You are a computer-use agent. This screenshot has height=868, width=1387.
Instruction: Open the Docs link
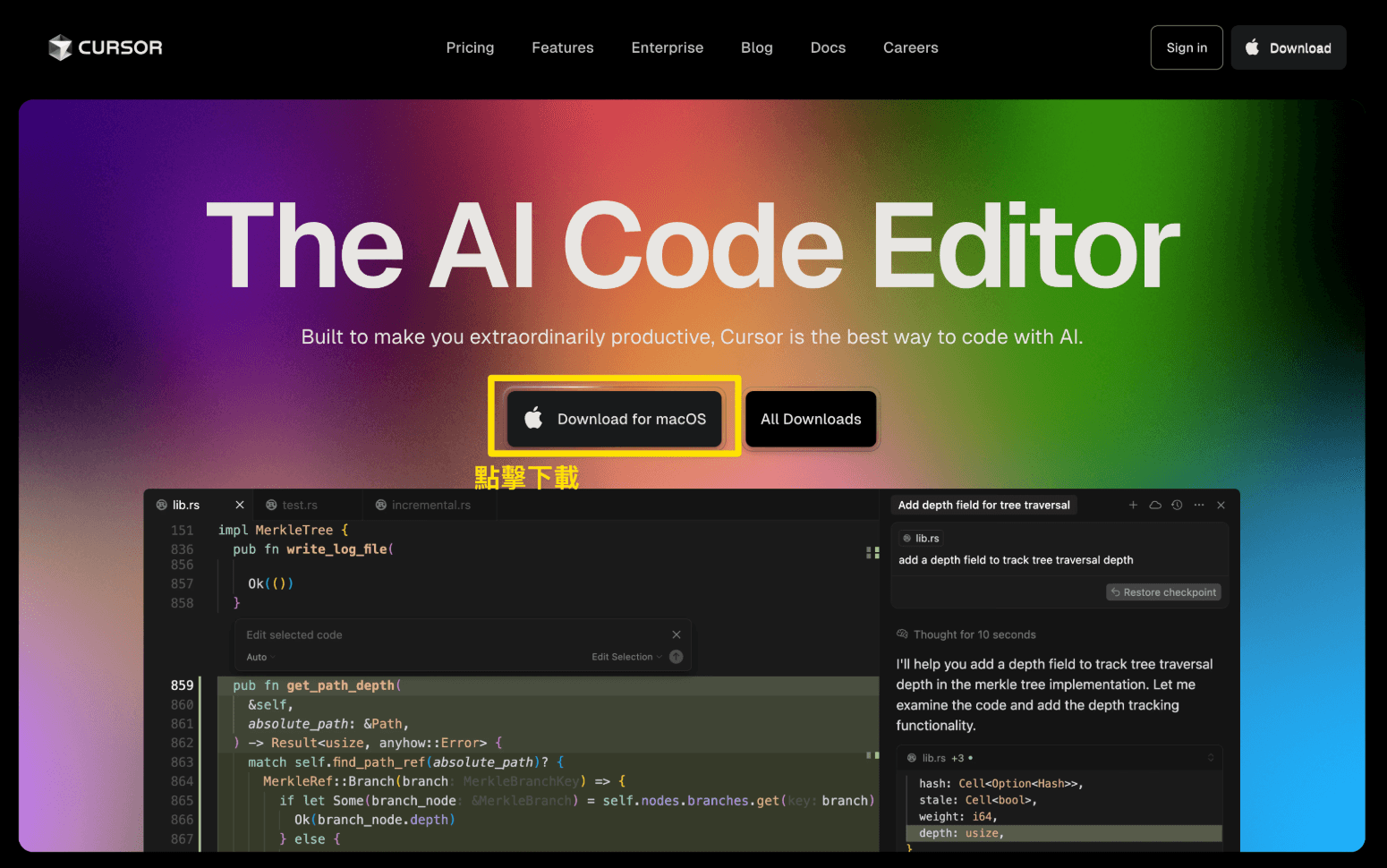pyautogui.click(x=828, y=47)
